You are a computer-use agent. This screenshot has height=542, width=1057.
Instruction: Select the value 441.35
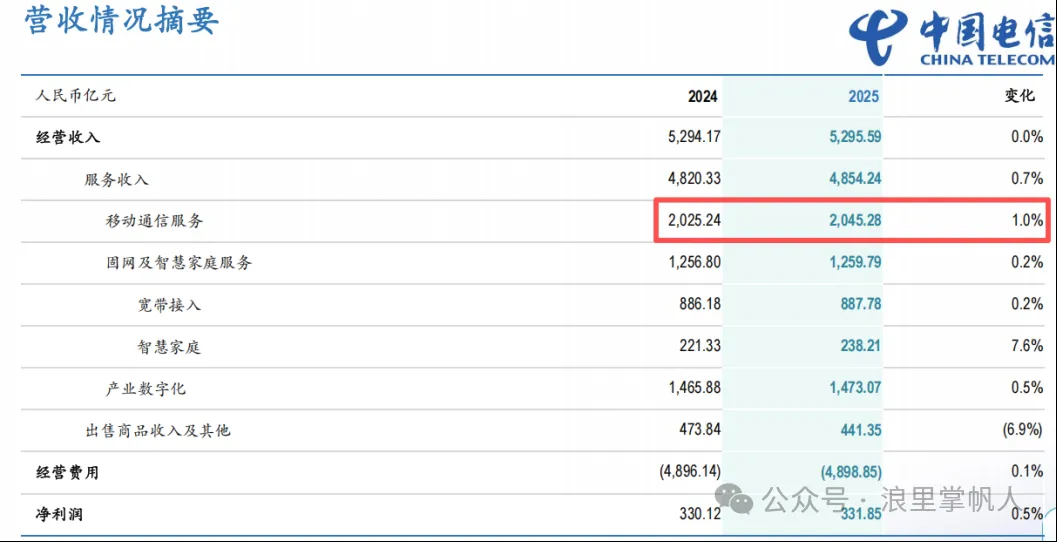[x=861, y=429]
